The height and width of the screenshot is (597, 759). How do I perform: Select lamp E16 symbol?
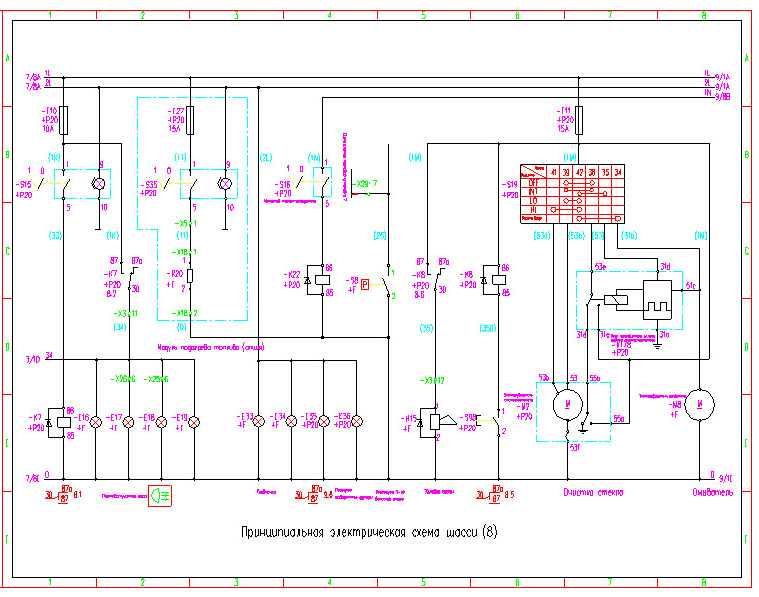tap(96, 422)
